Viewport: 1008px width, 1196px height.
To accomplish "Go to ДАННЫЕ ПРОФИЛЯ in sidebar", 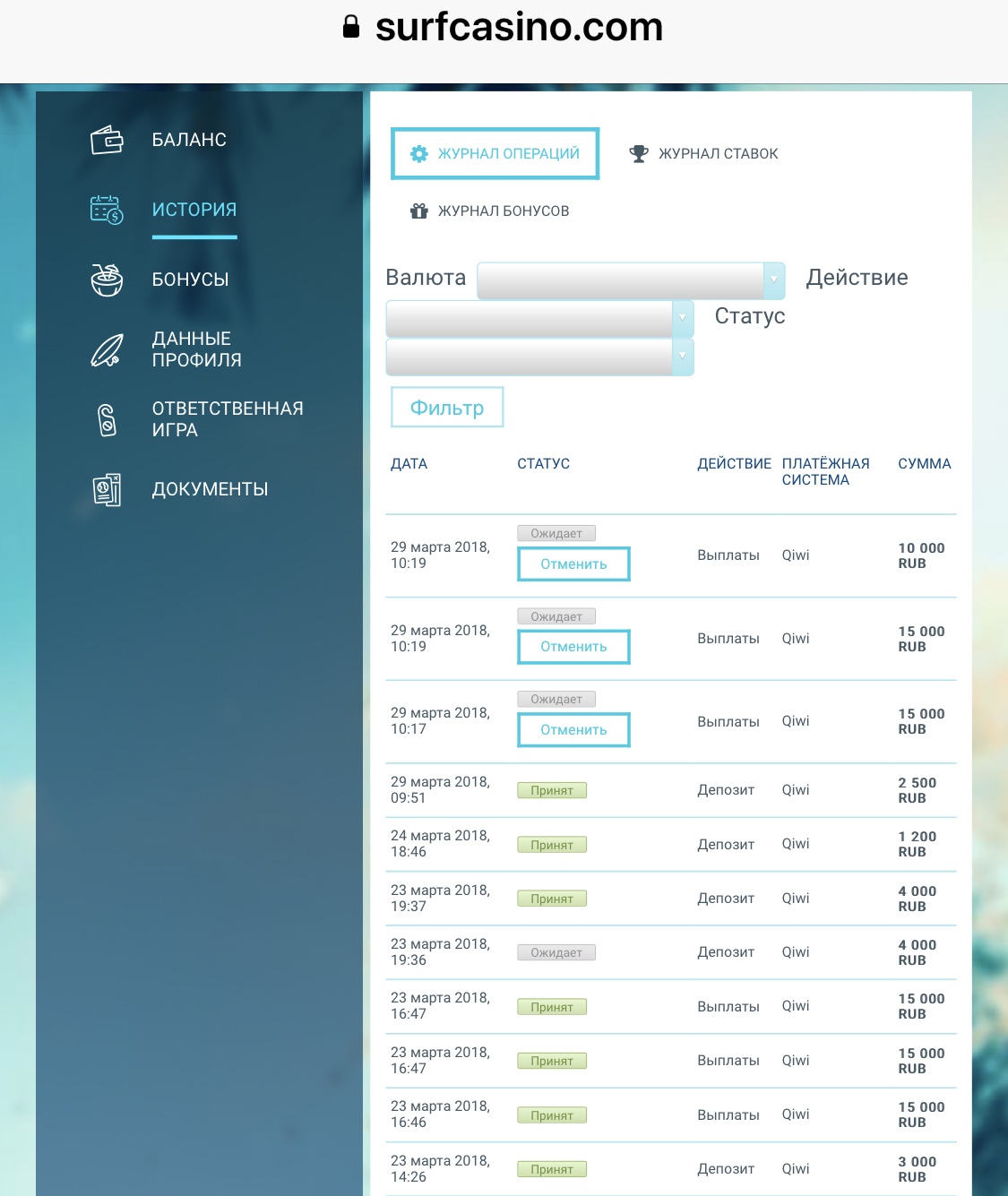I will pos(196,349).
